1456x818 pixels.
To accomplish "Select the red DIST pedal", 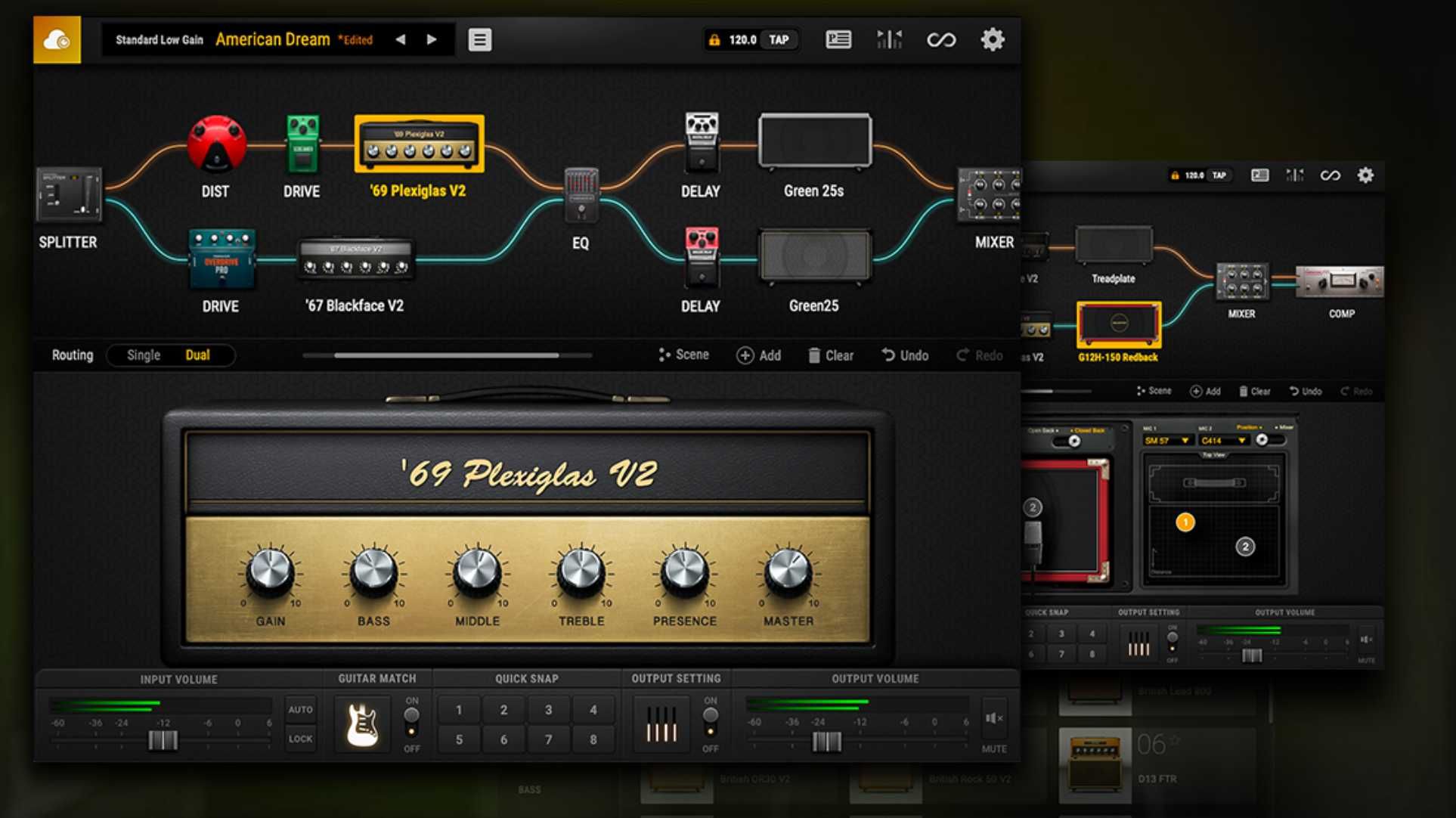I will [216, 144].
